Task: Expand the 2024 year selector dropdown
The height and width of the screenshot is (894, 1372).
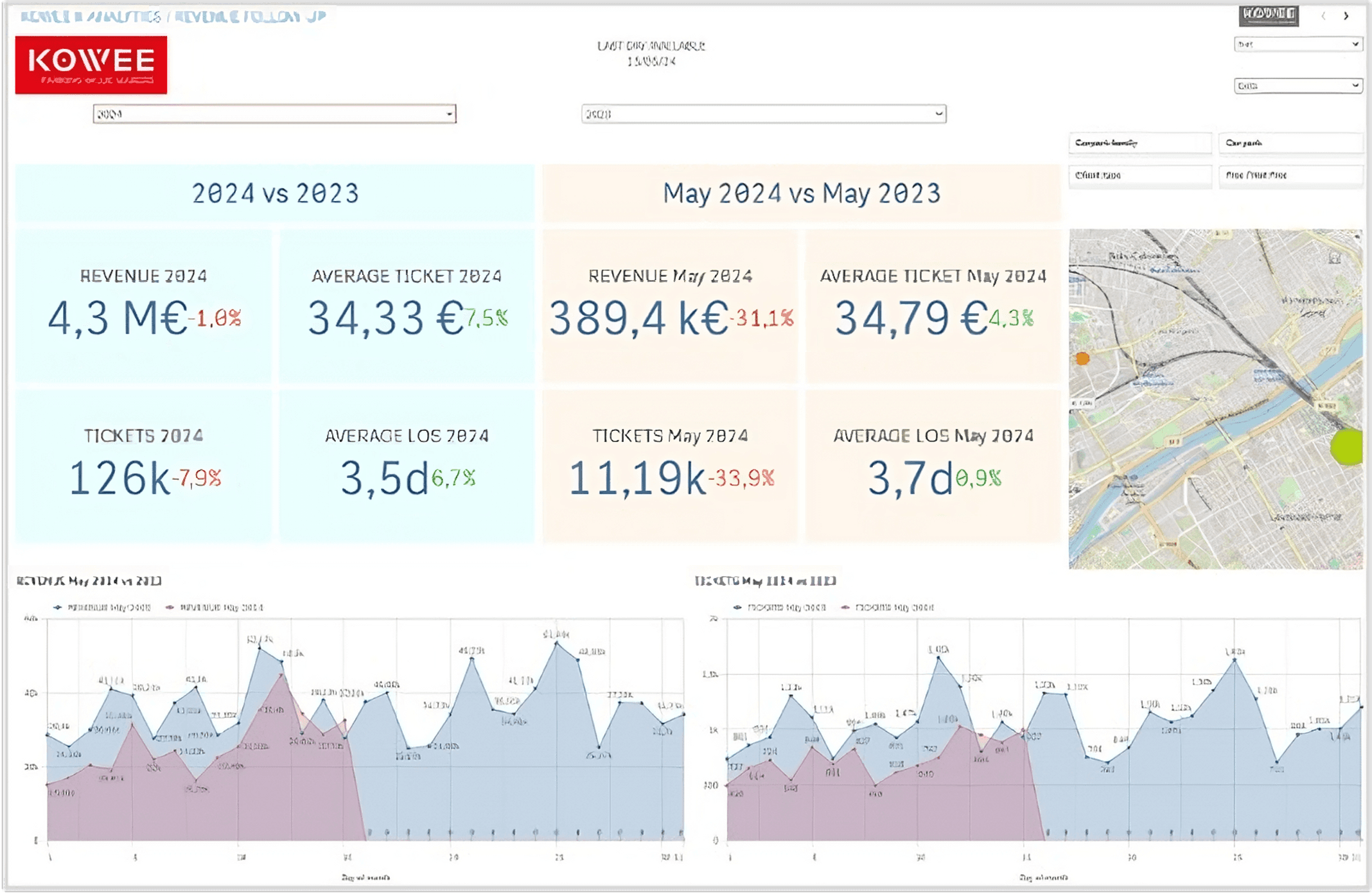Action: point(450,114)
